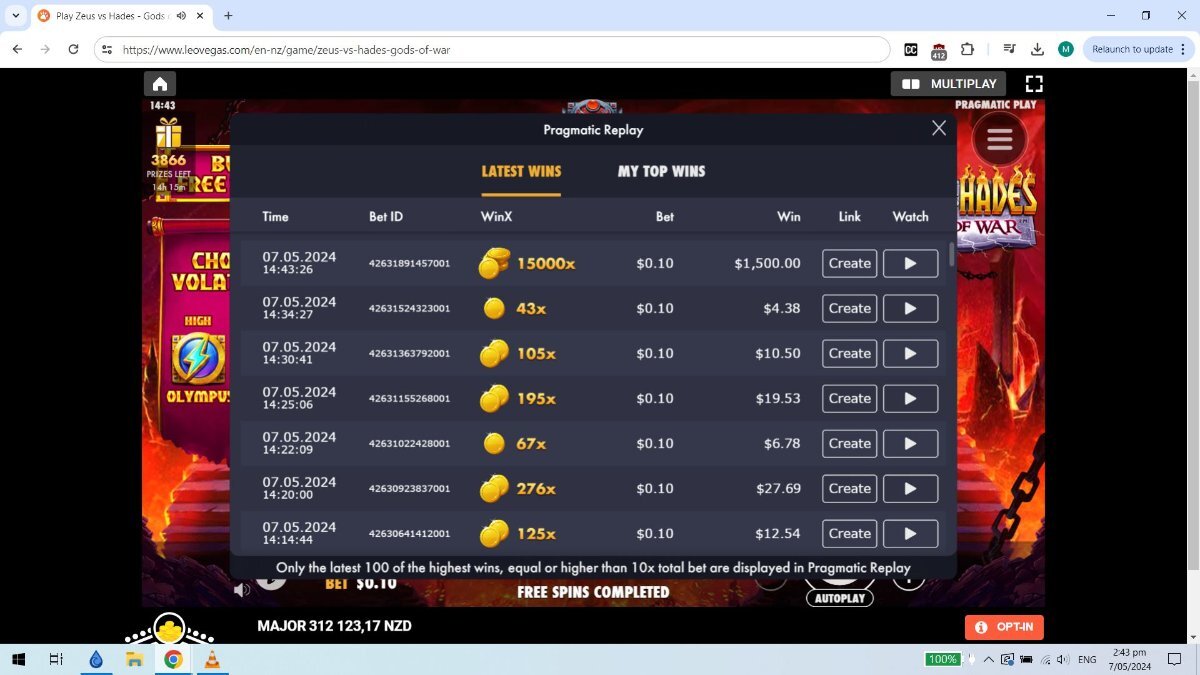Open the media controls toolbar icon
This screenshot has height=675, width=1200.
(x=1010, y=49)
